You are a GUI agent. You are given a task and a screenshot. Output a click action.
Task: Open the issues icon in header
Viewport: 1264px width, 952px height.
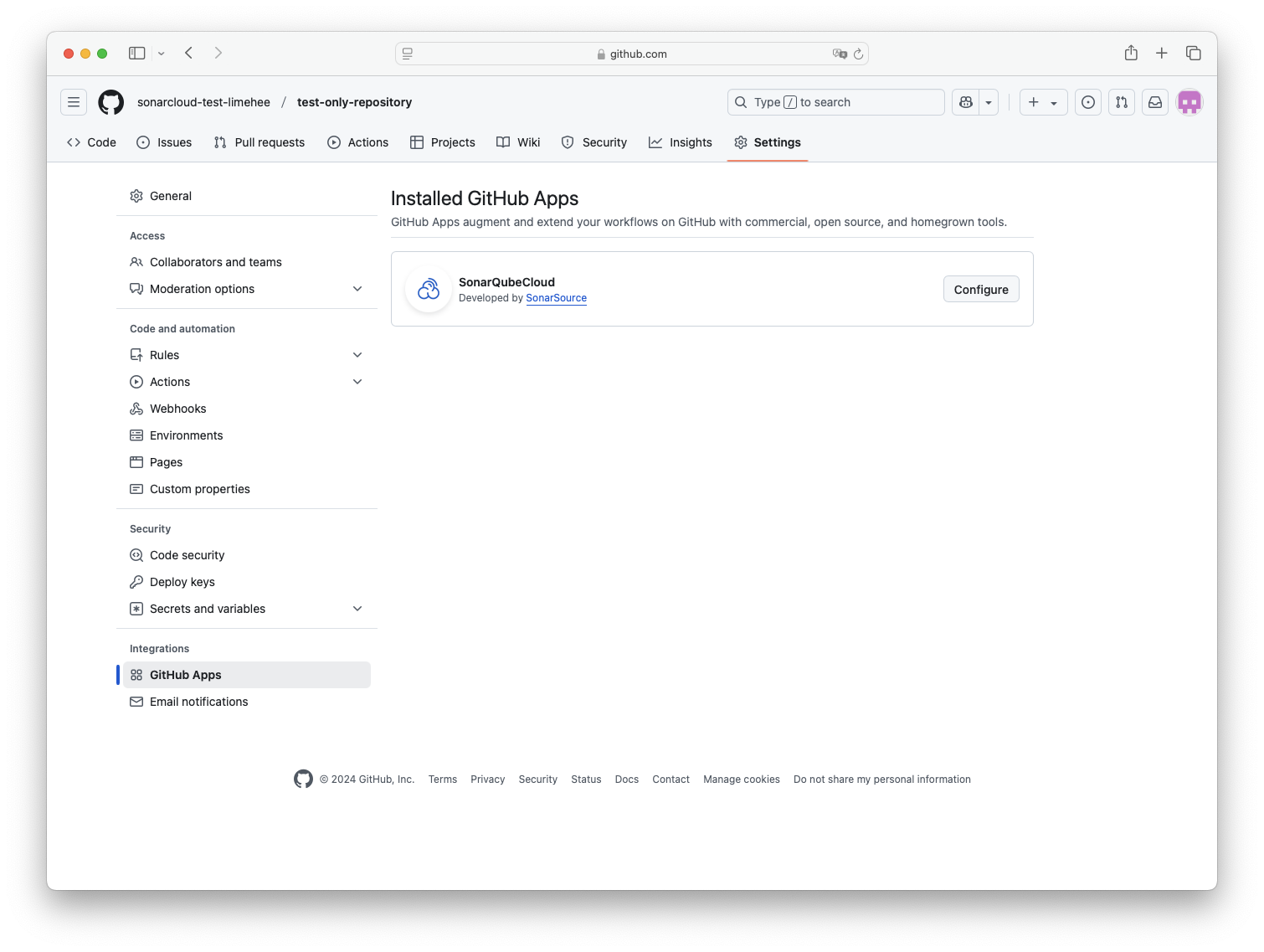pyautogui.click(x=1088, y=102)
